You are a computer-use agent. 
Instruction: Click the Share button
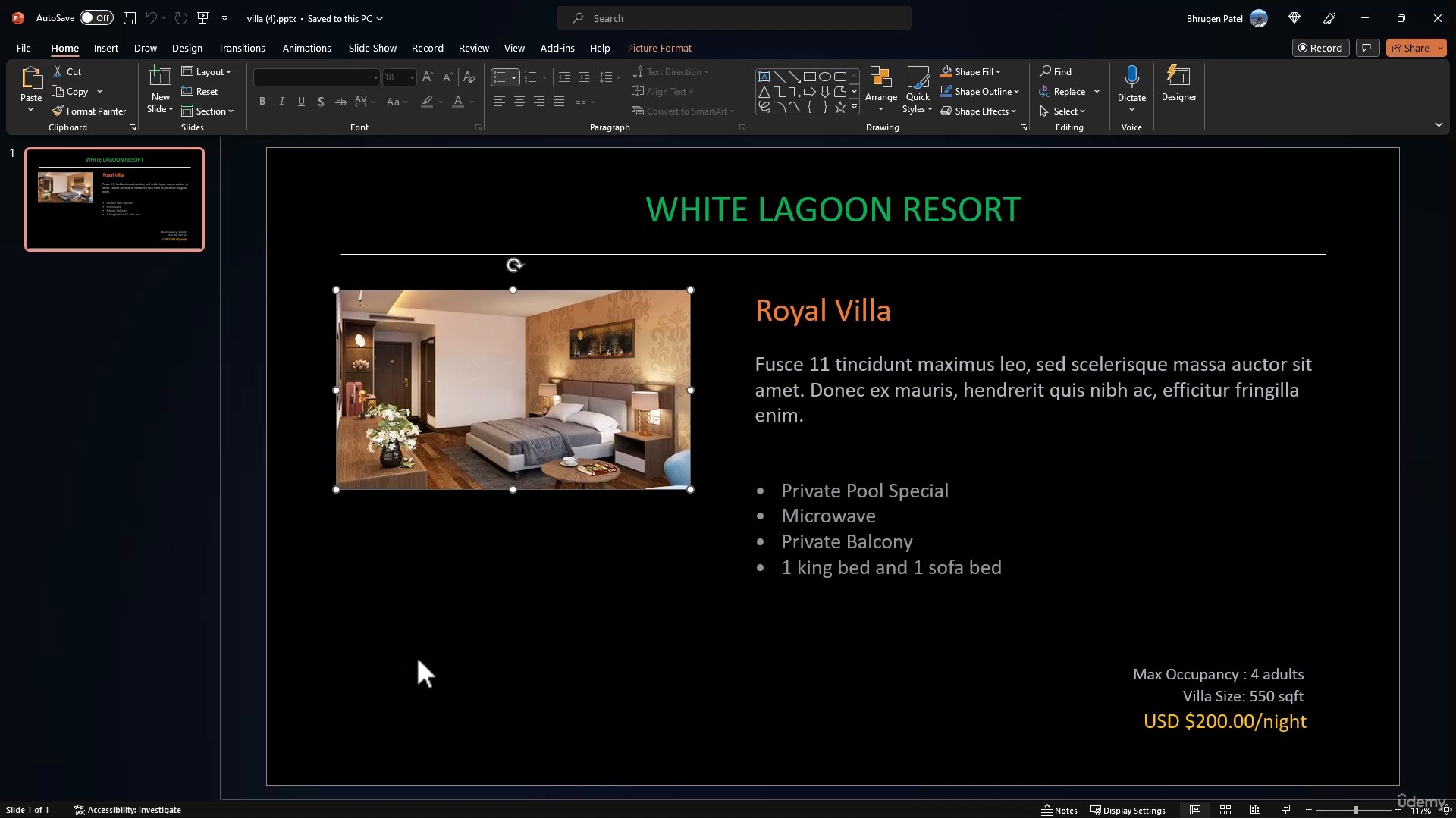click(1410, 48)
